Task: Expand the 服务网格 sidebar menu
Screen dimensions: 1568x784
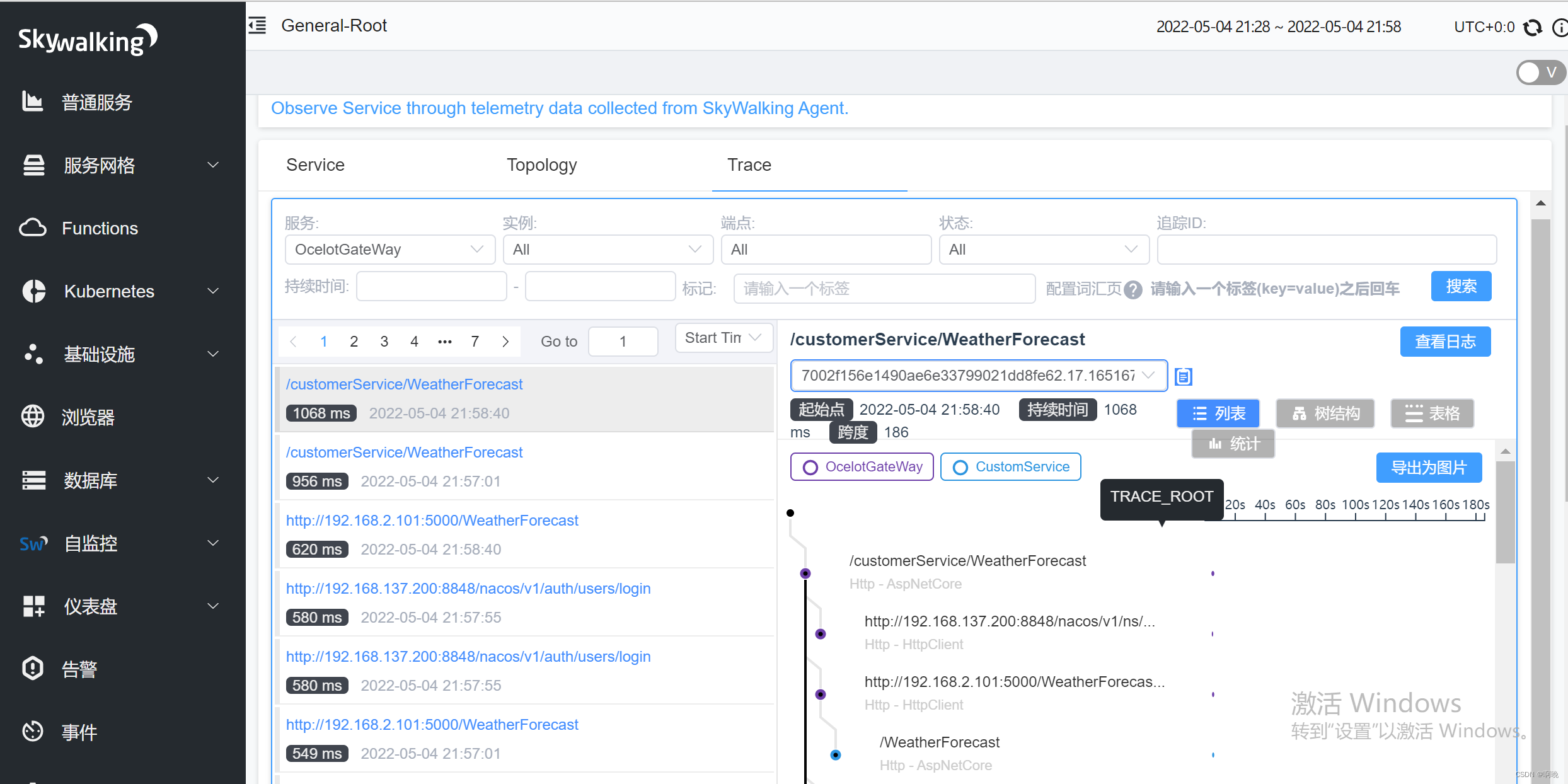Action: point(214,165)
